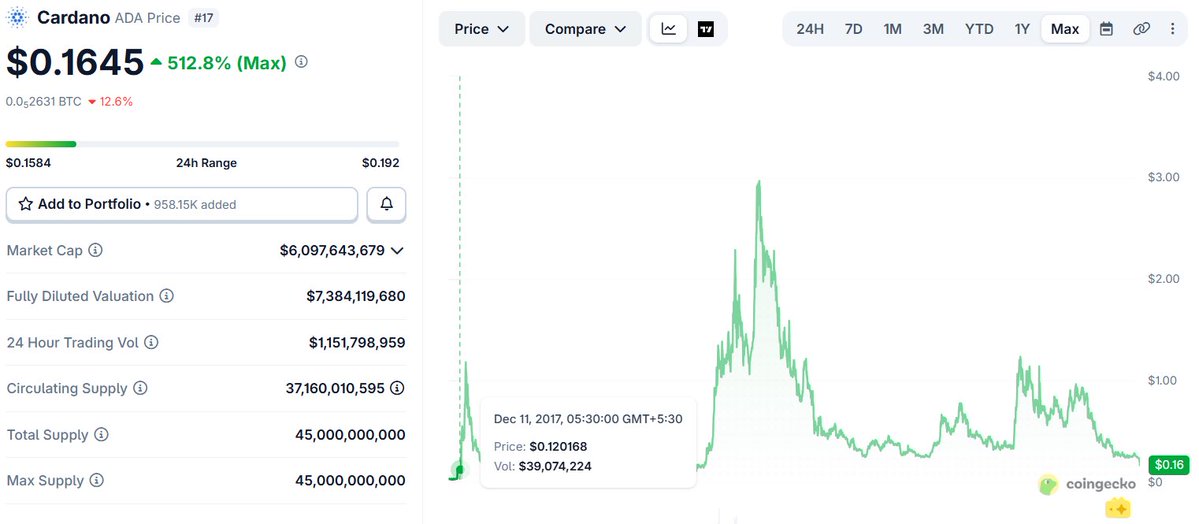Open the calendar date range picker
The image size is (1199, 524).
[1106, 29]
